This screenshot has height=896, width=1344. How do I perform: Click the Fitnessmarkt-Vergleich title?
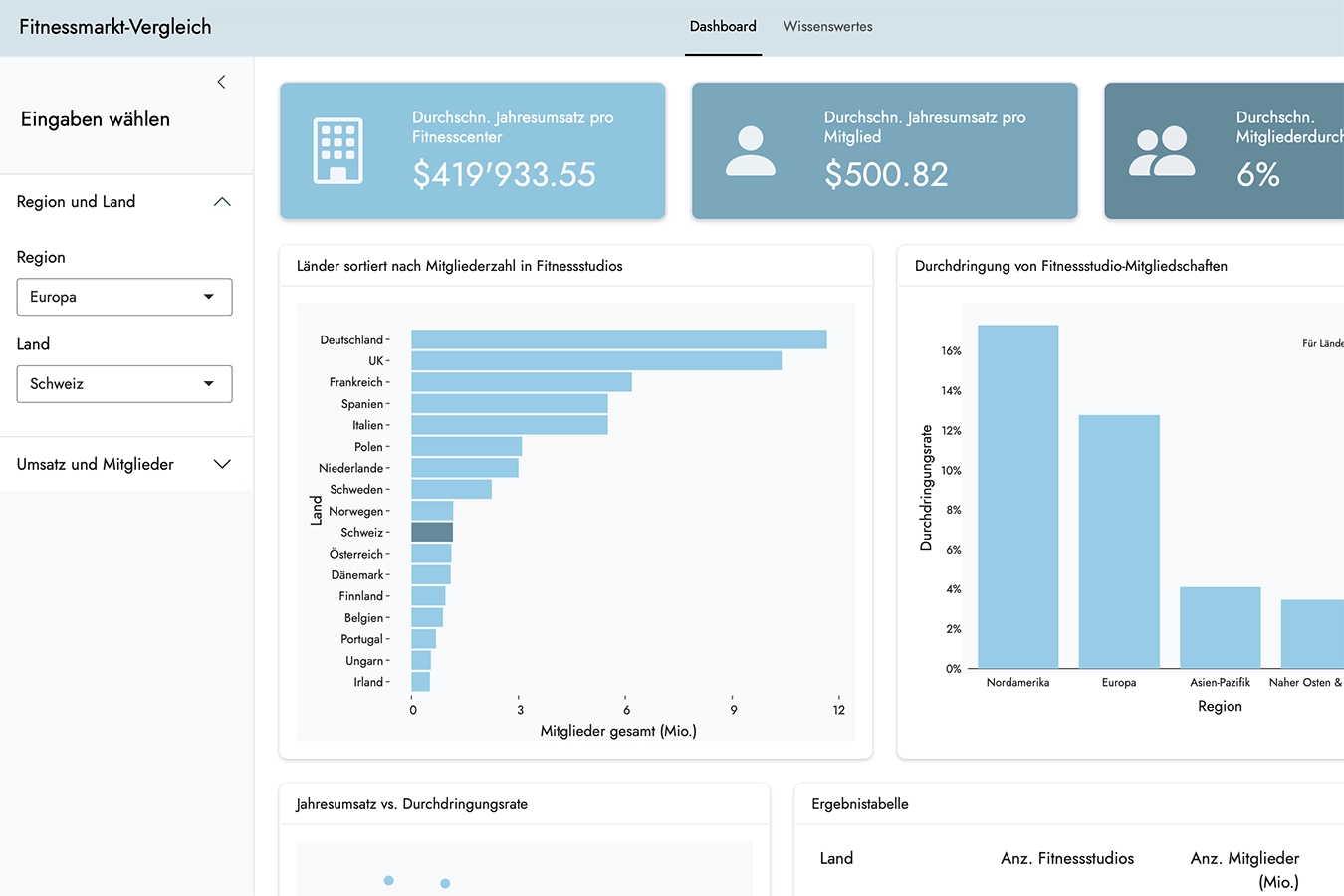pos(115,27)
